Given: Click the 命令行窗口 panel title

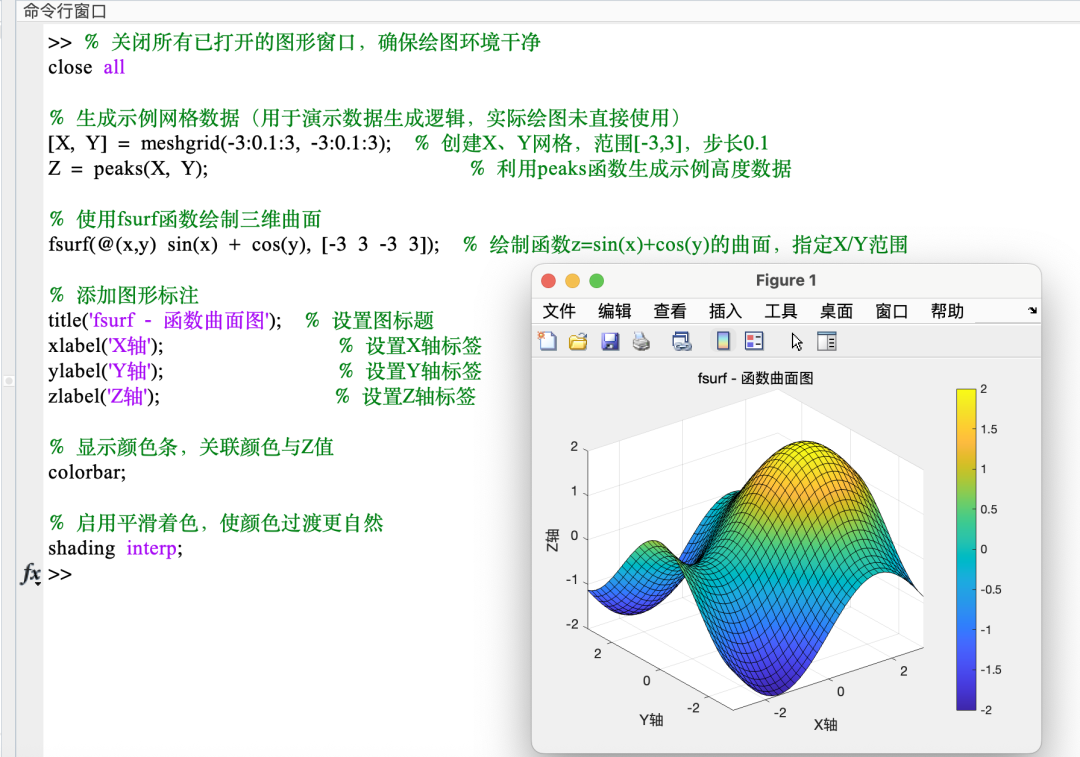Looking at the screenshot, I should pos(65,11).
